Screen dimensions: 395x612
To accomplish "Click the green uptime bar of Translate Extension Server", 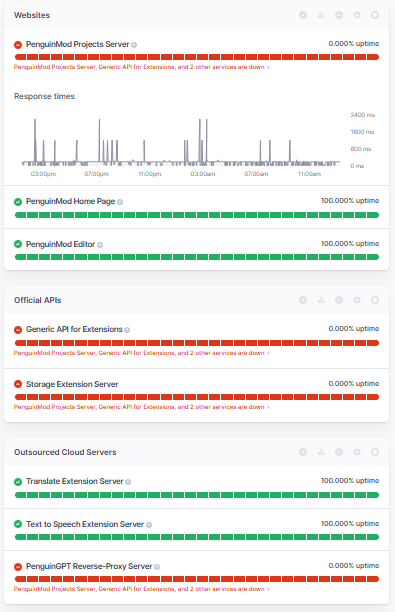I will [x=197, y=495].
